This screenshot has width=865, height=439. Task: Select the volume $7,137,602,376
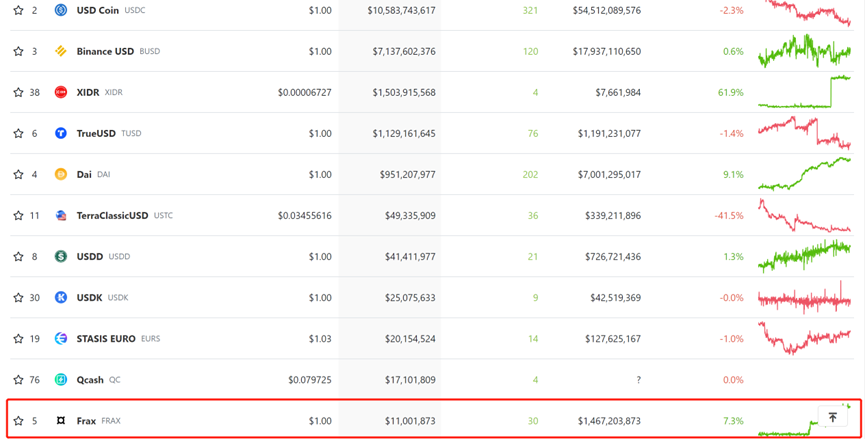point(404,51)
